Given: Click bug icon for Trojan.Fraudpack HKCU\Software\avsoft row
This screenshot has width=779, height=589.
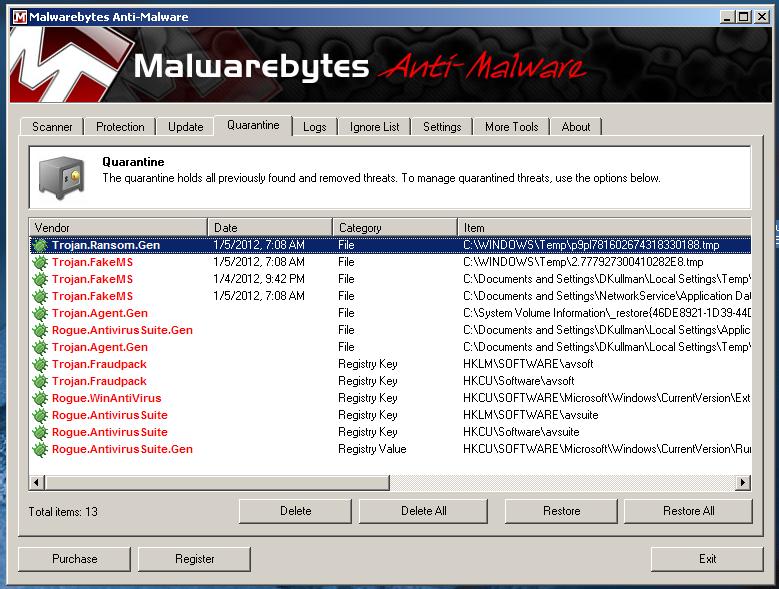Looking at the screenshot, I should click(40, 381).
